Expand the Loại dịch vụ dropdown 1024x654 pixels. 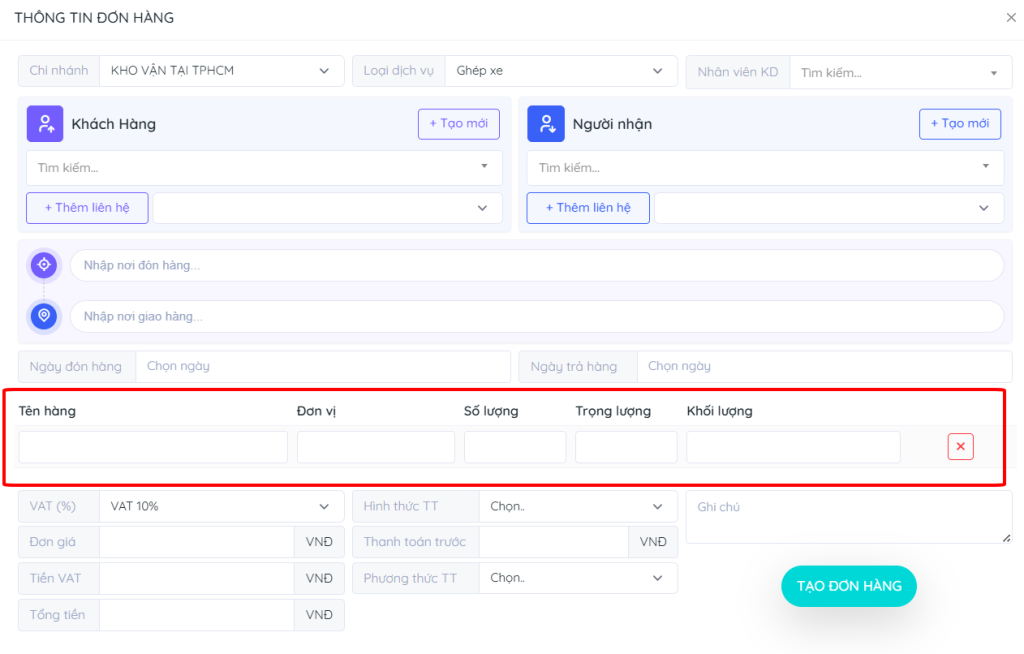pyautogui.click(x=558, y=71)
